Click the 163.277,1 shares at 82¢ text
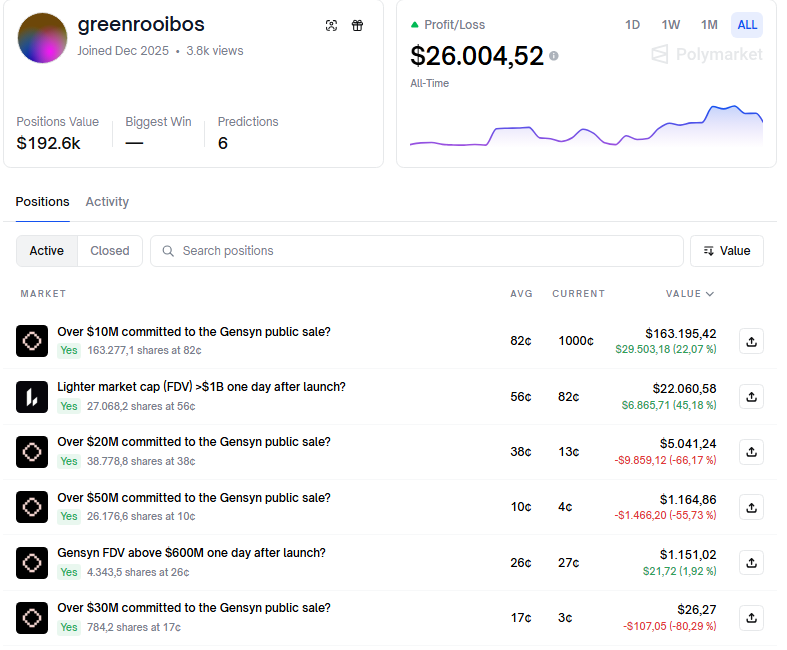Image resolution: width=787 pixels, height=650 pixels. pos(144,350)
